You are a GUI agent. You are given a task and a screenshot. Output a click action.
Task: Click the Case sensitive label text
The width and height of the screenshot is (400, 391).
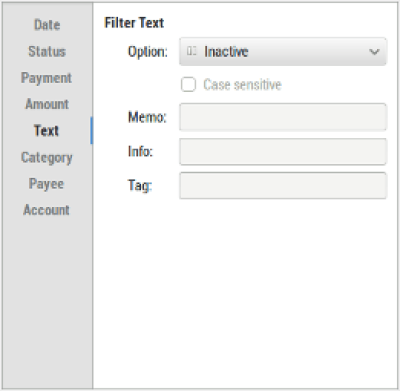click(242, 85)
